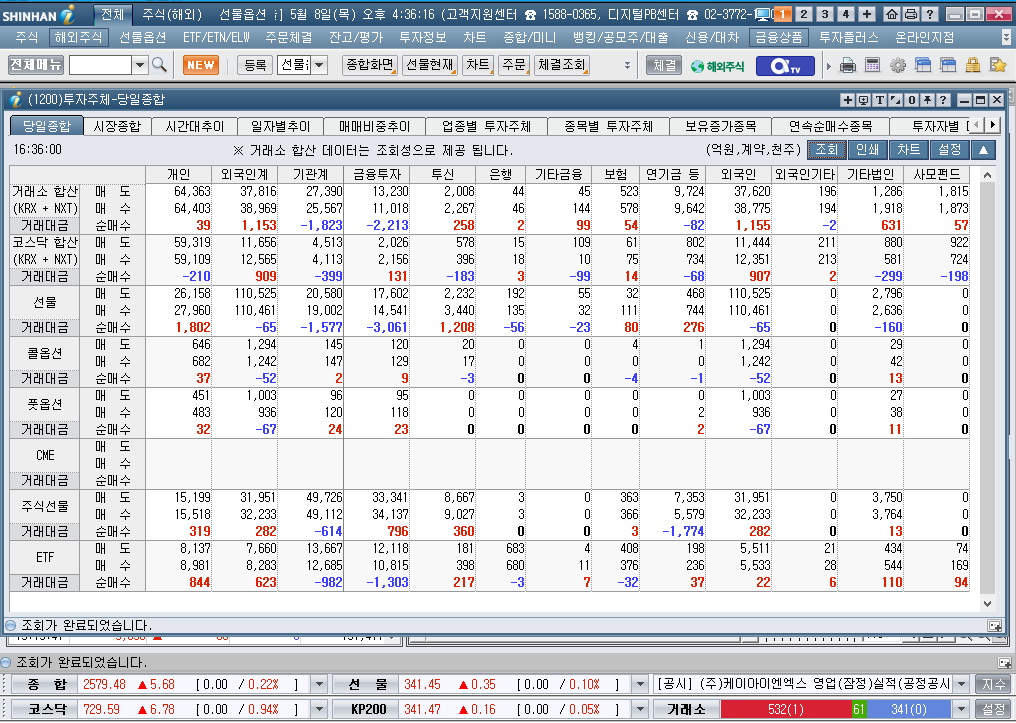The width and height of the screenshot is (1016, 723).
Task: Open the calculator icon in toolbar
Action: [872, 65]
